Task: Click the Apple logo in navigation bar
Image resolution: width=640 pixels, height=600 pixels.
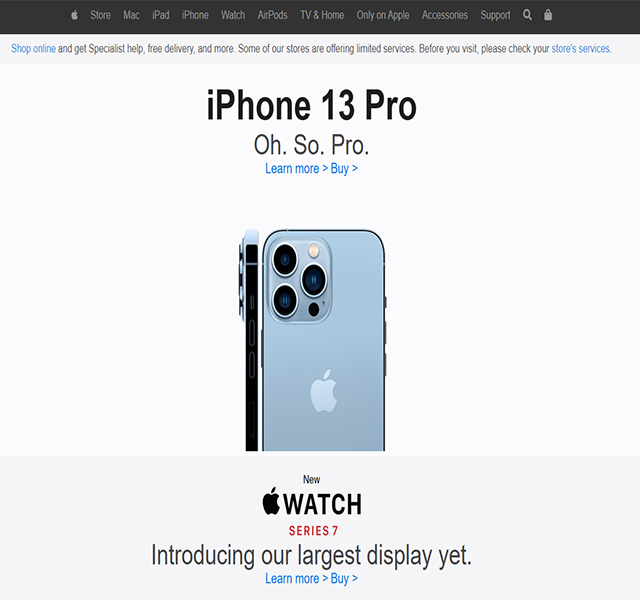Action: click(74, 16)
